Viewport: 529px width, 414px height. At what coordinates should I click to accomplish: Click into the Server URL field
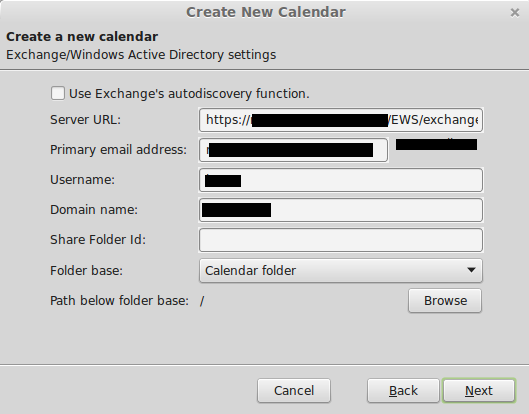click(x=341, y=120)
